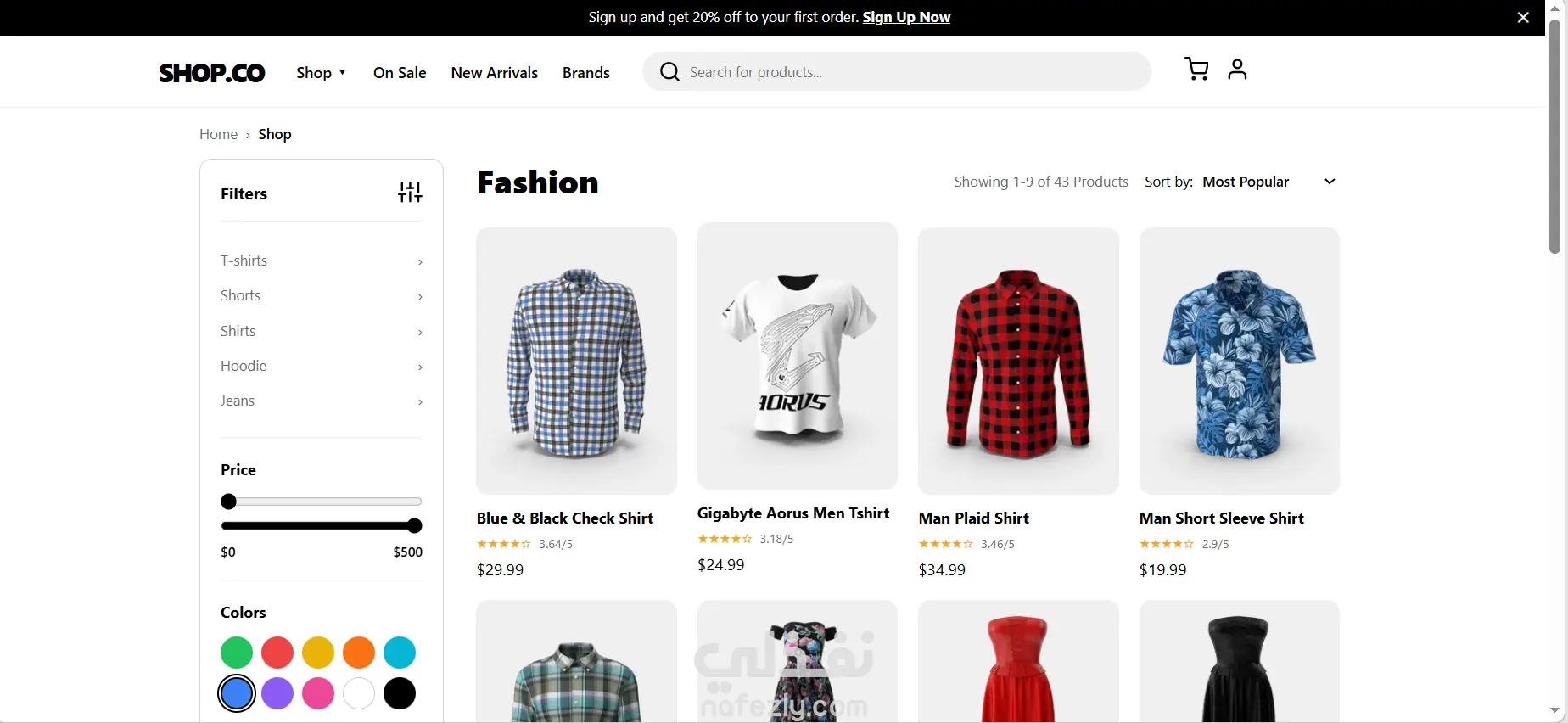Screen dimensions: 1568x723
Task: Click the Gigabyte Aorus Men Tshirt title
Action: coord(793,513)
